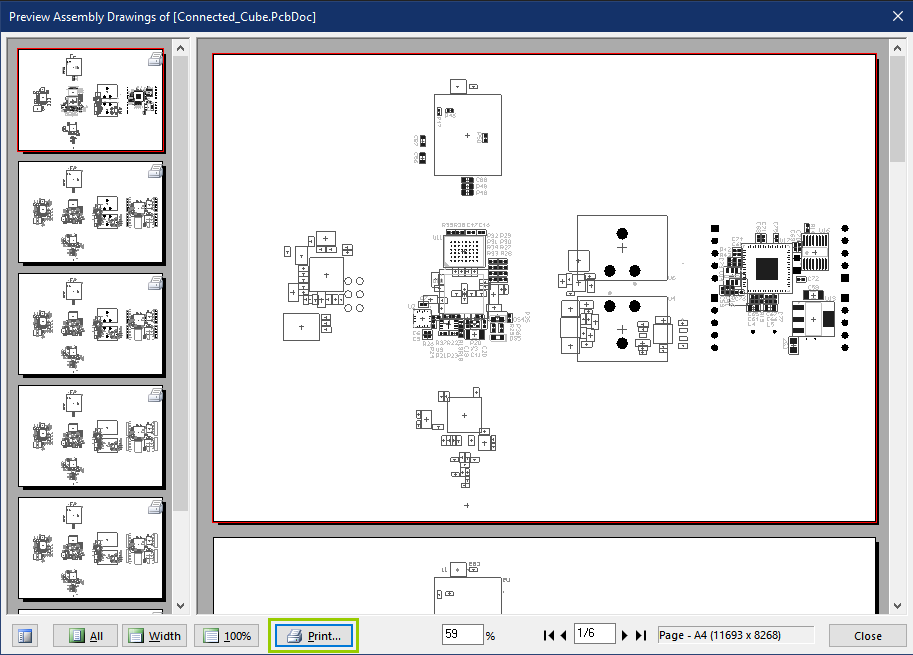Click the second page in the main preview

(544, 575)
